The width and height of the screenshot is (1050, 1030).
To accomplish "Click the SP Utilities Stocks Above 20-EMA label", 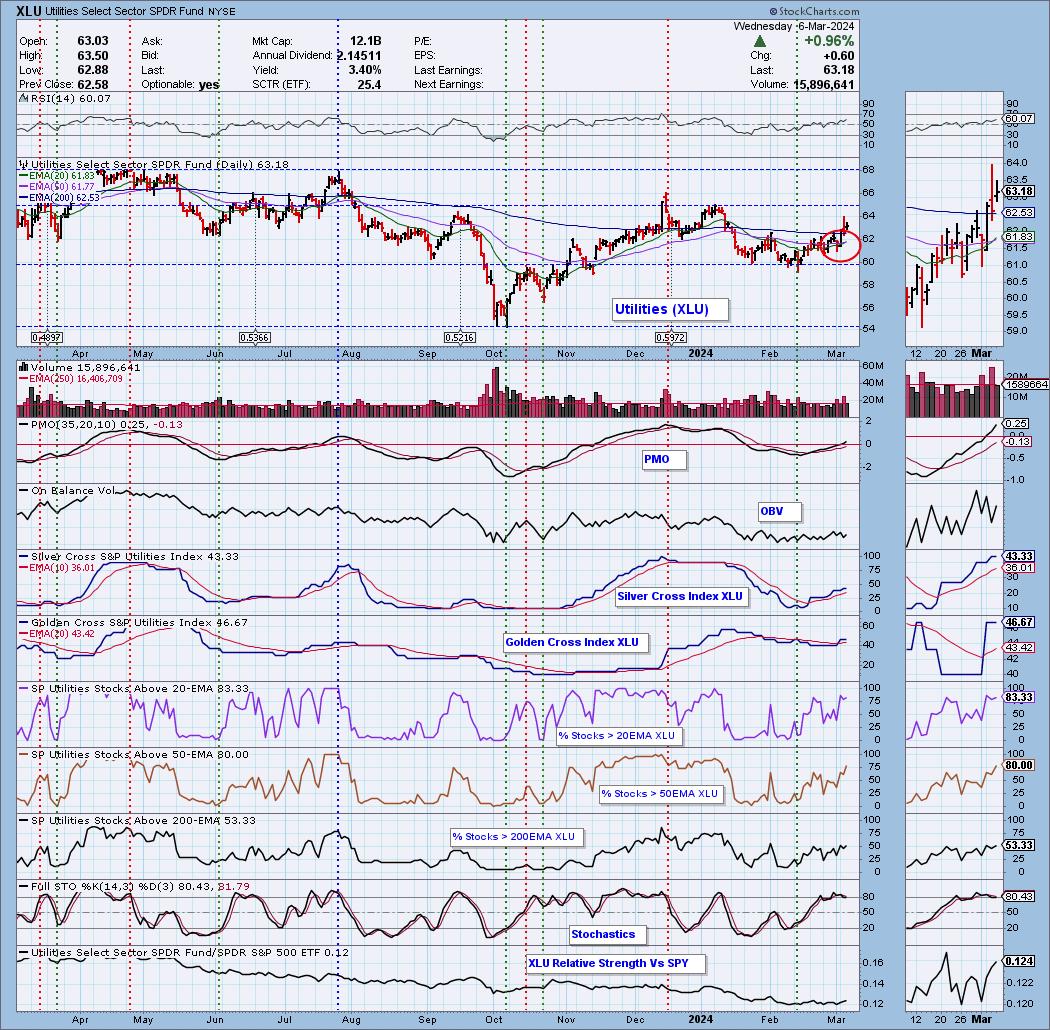I will pyautogui.click(x=134, y=688).
